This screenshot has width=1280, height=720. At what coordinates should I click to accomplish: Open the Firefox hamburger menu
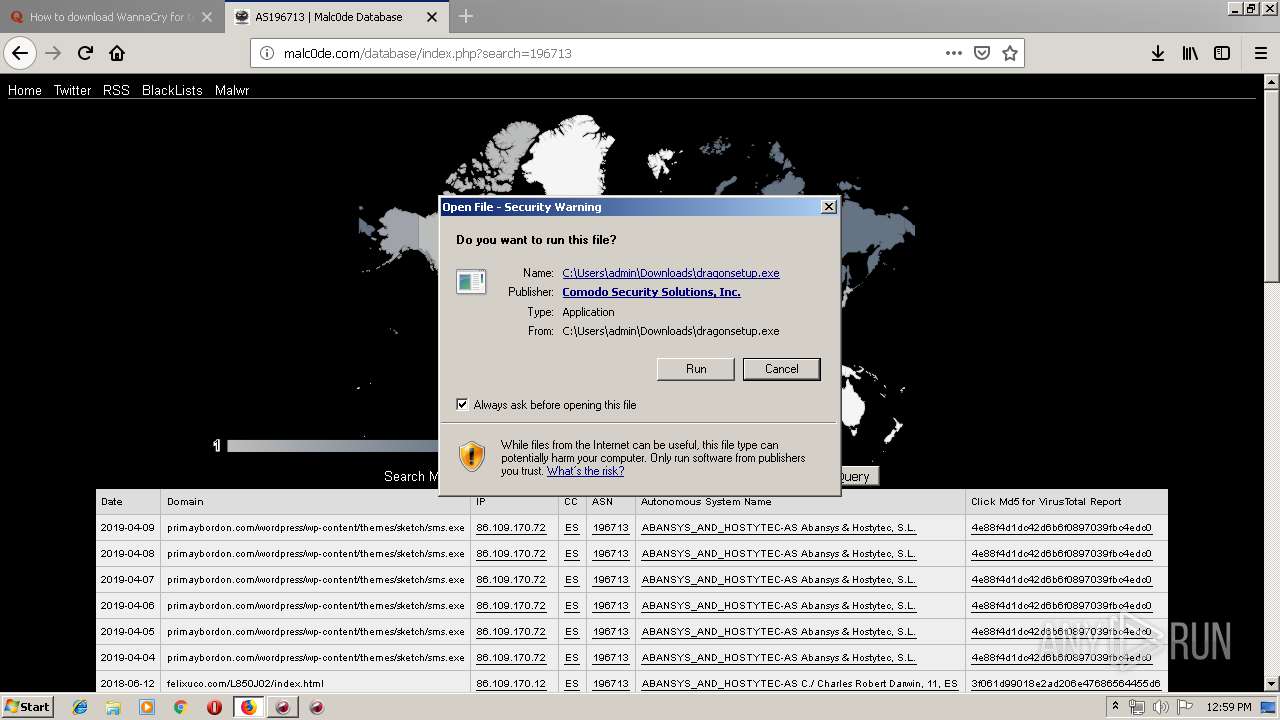pos(1260,53)
